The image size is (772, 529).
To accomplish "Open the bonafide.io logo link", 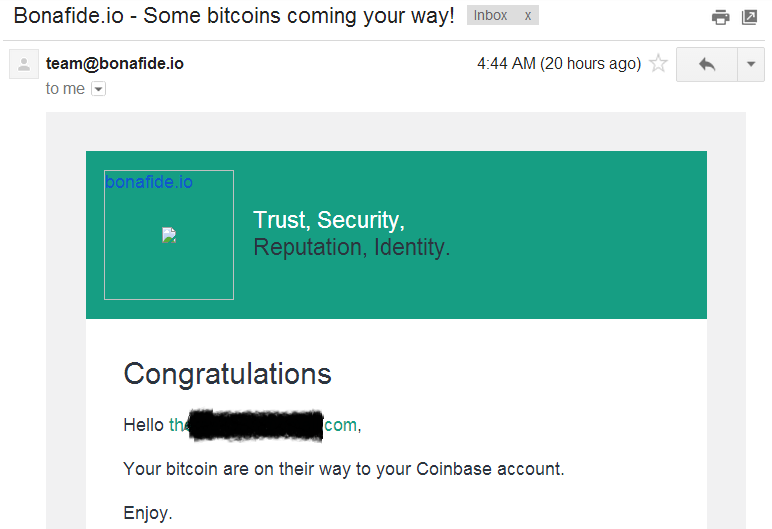I will coord(149,182).
